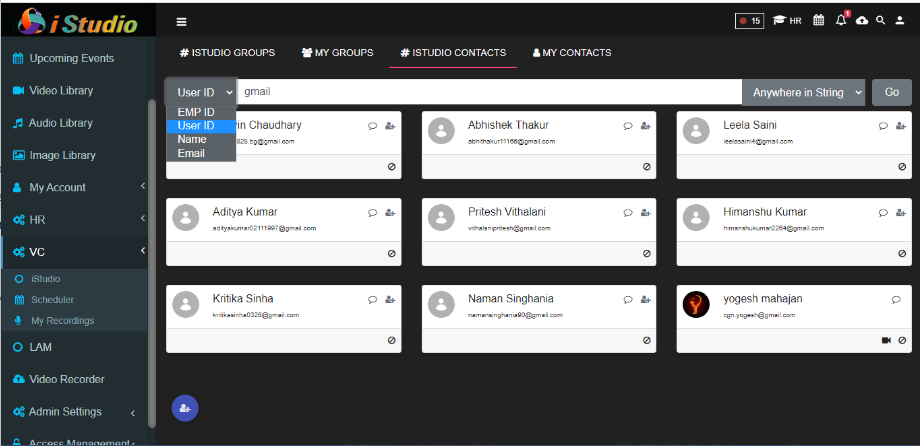Select ISTUDIO CONTACTS tab
This screenshot has height=446, width=920.
(453, 53)
